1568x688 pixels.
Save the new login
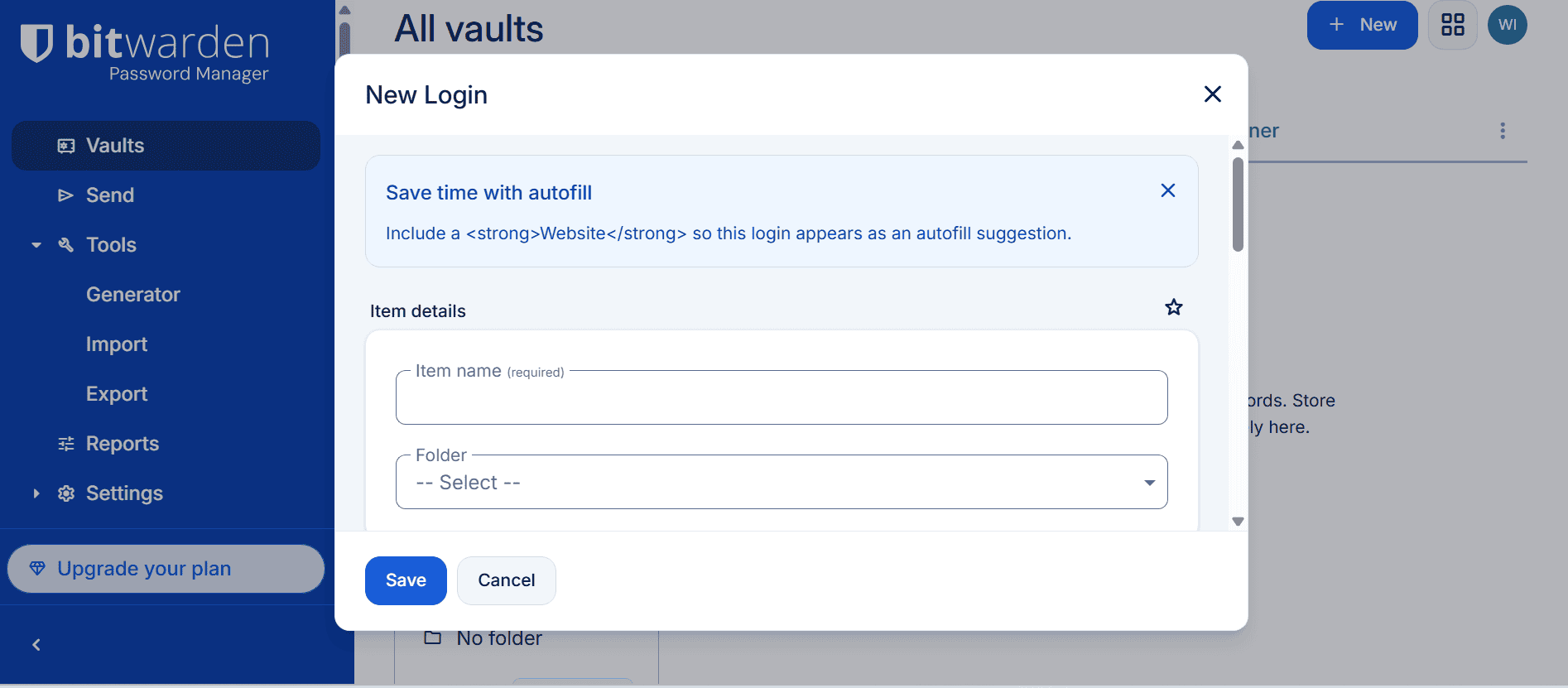[x=406, y=580]
